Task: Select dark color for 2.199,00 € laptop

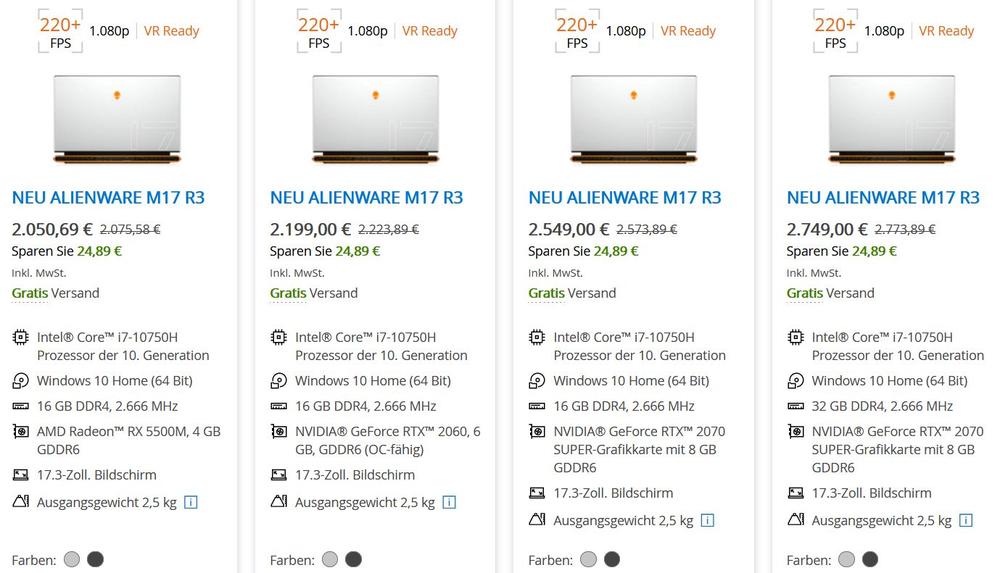Action: tap(353, 559)
